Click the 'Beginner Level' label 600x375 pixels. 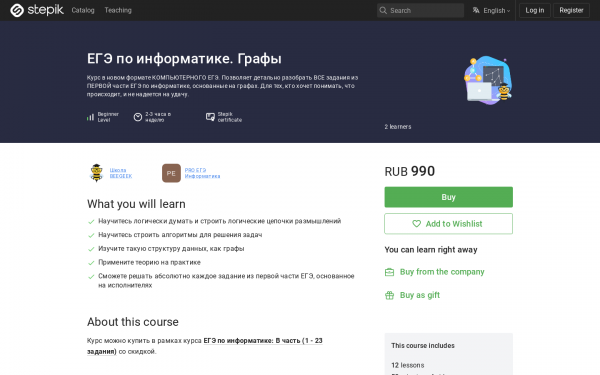tap(108, 117)
